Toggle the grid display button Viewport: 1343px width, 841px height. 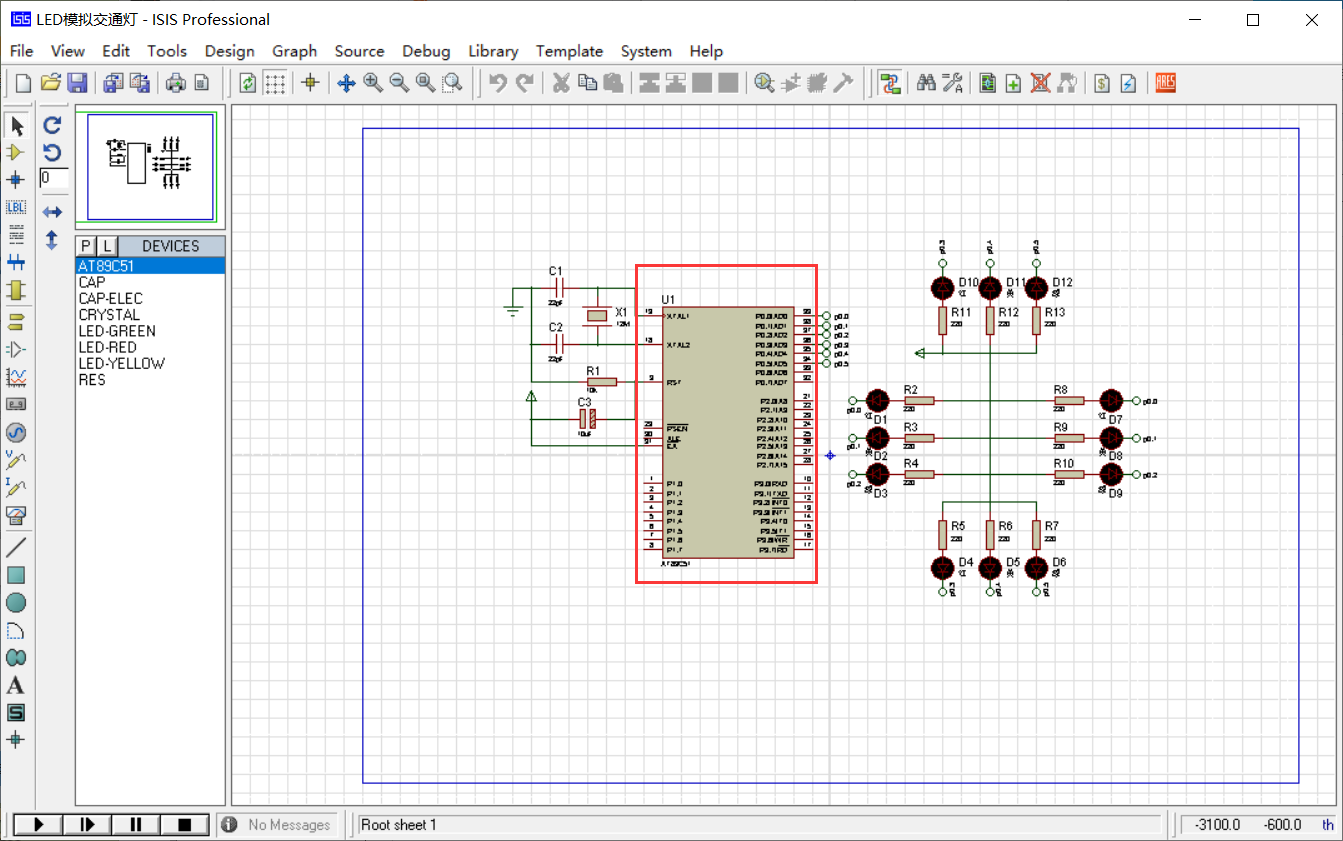[275, 83]
